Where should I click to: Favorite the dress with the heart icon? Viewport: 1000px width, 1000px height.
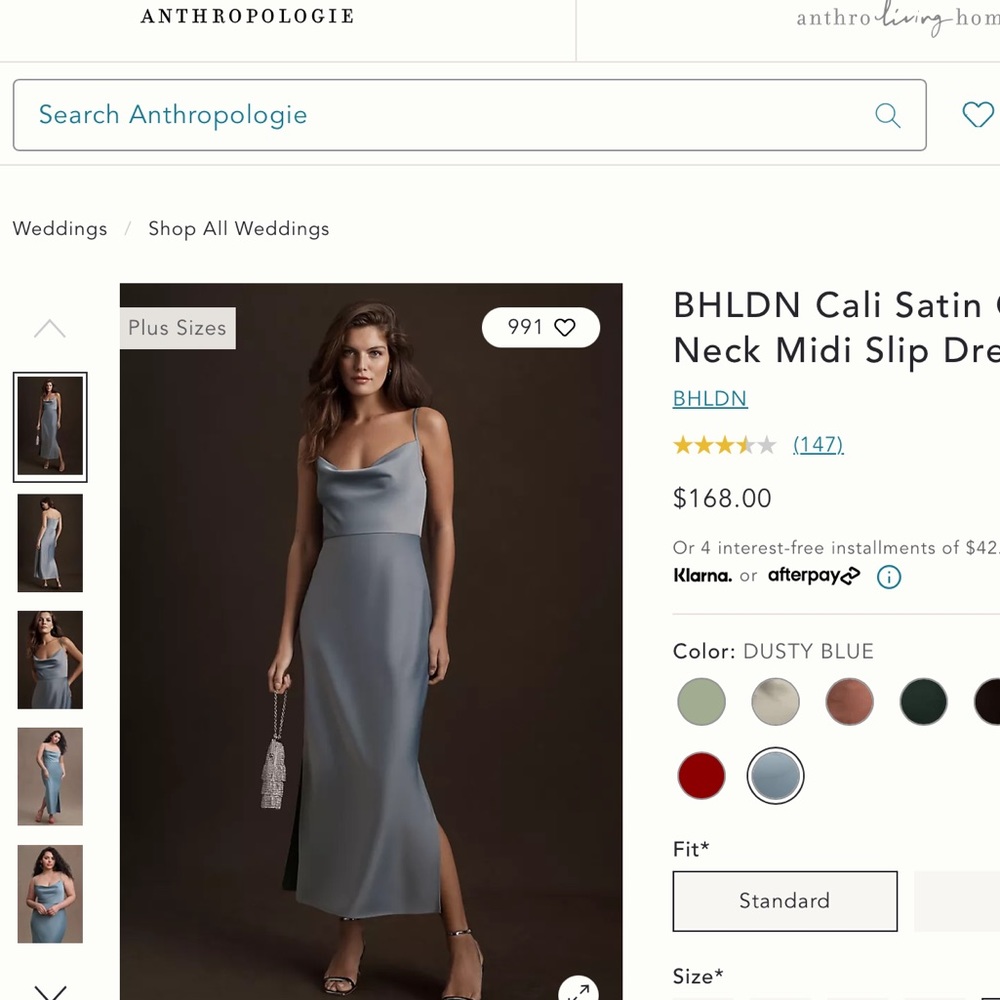click(x=565, y=327)
